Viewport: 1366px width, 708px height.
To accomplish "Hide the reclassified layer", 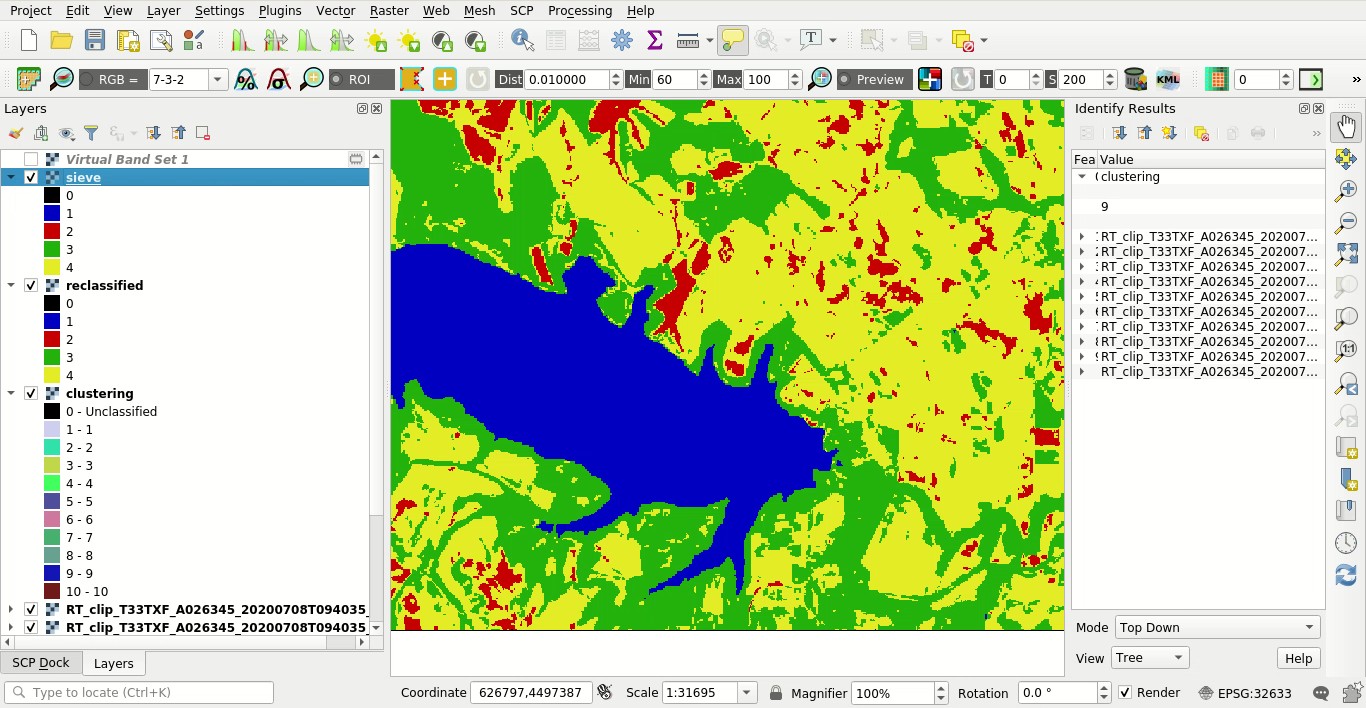I will pos(31,285).
